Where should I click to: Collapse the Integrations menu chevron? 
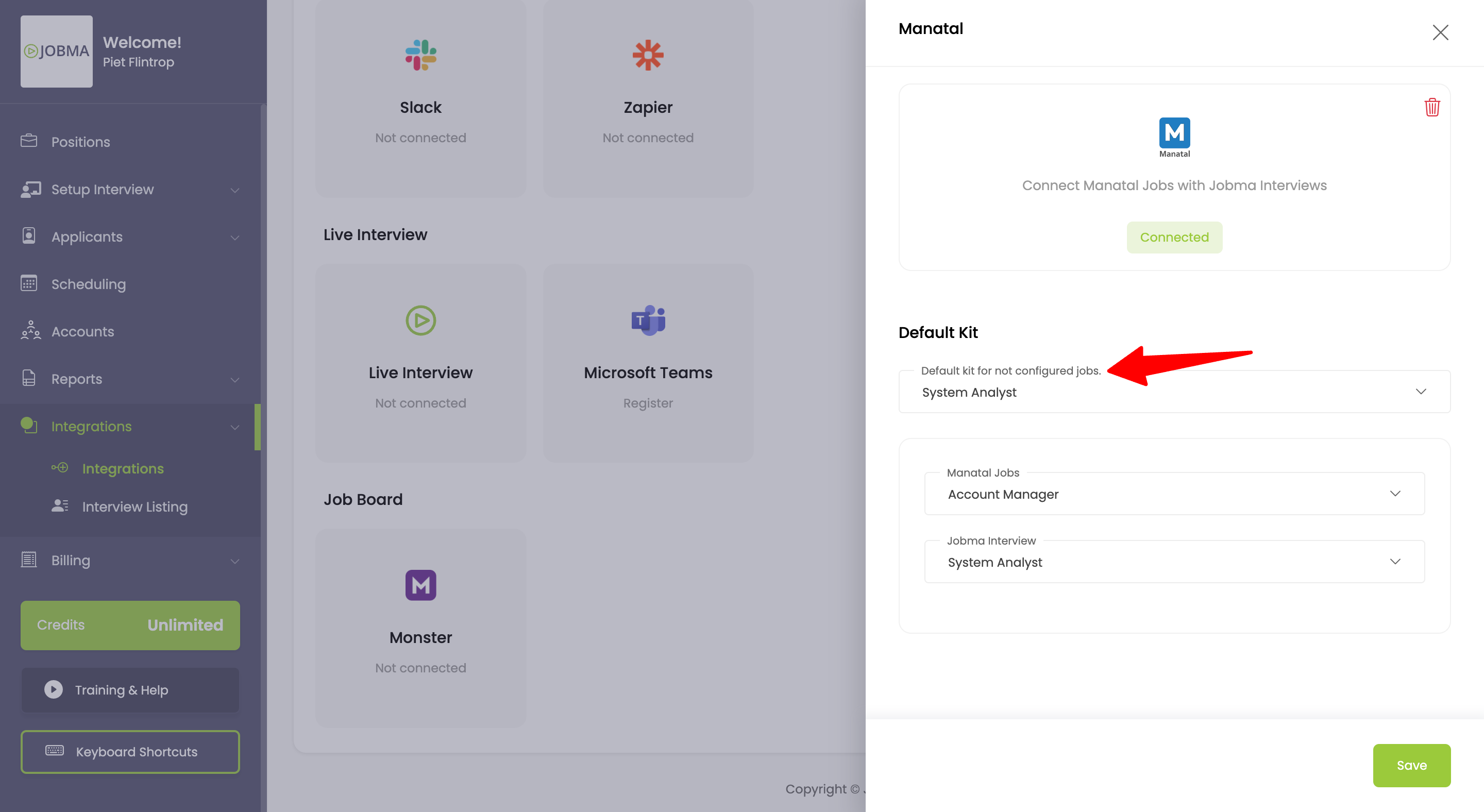(235, 427)
